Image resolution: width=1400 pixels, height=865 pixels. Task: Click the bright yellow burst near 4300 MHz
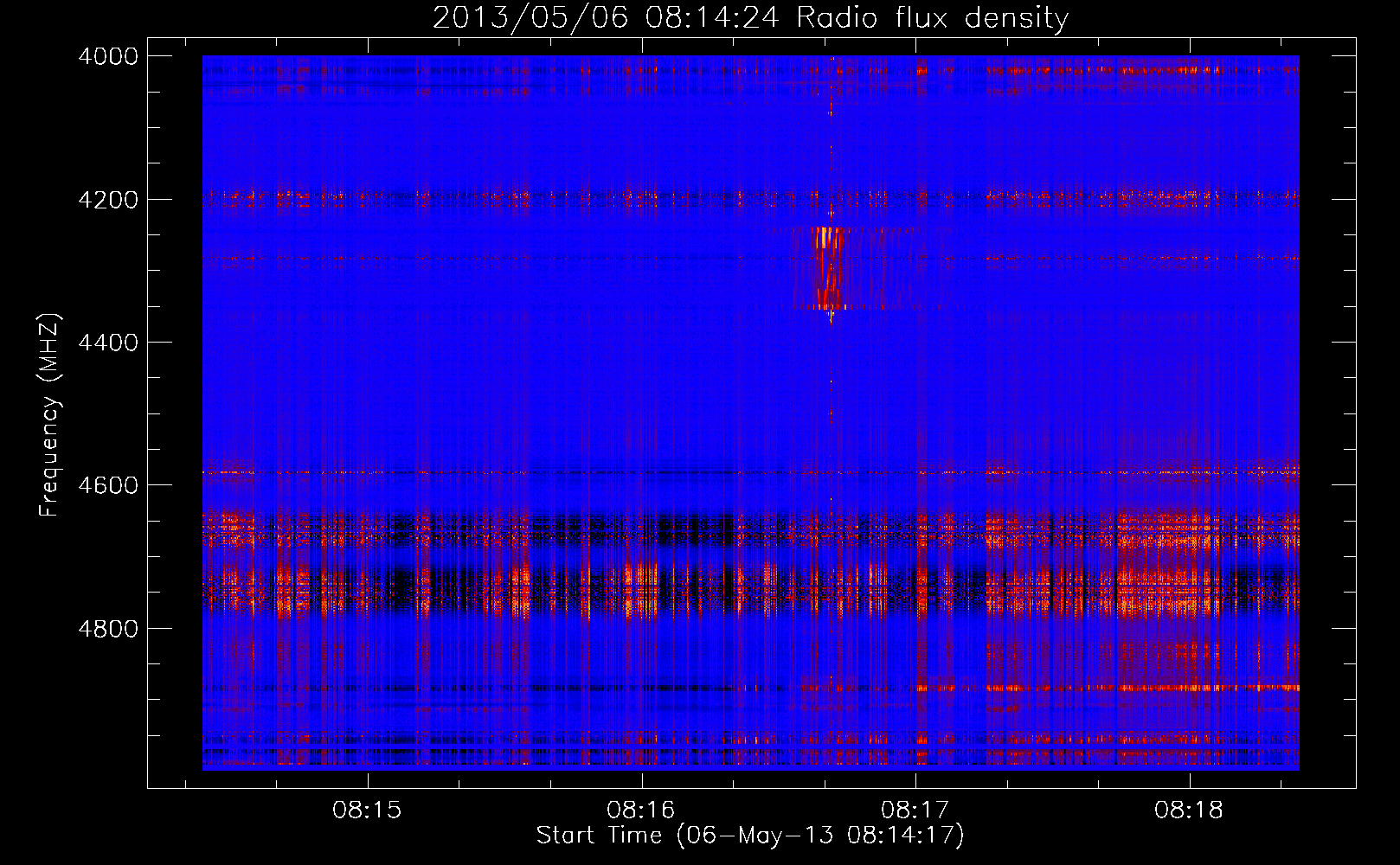pos(829,266)
